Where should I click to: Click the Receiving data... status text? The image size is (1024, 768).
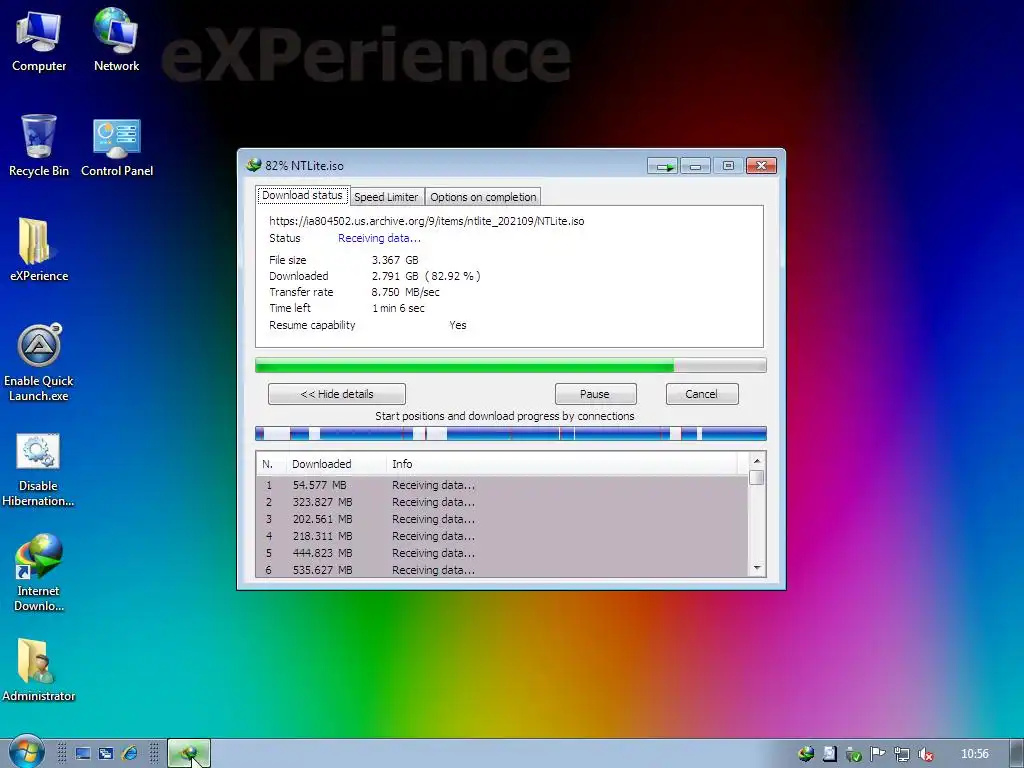click(379, 238)
